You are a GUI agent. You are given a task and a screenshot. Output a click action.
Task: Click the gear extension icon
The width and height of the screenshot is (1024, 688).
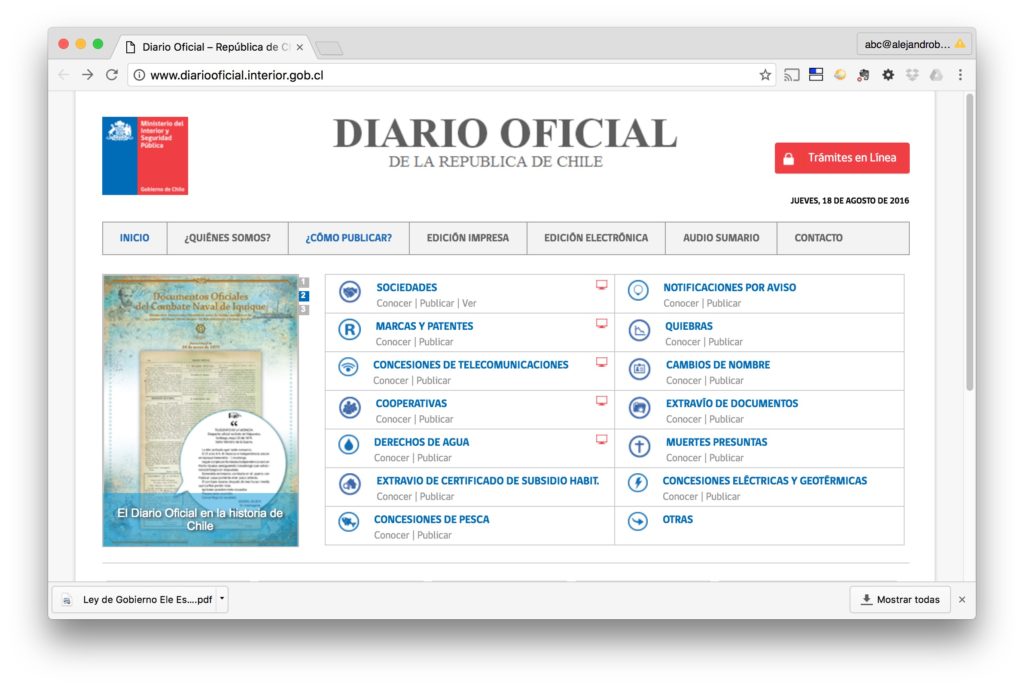point(888,75)
